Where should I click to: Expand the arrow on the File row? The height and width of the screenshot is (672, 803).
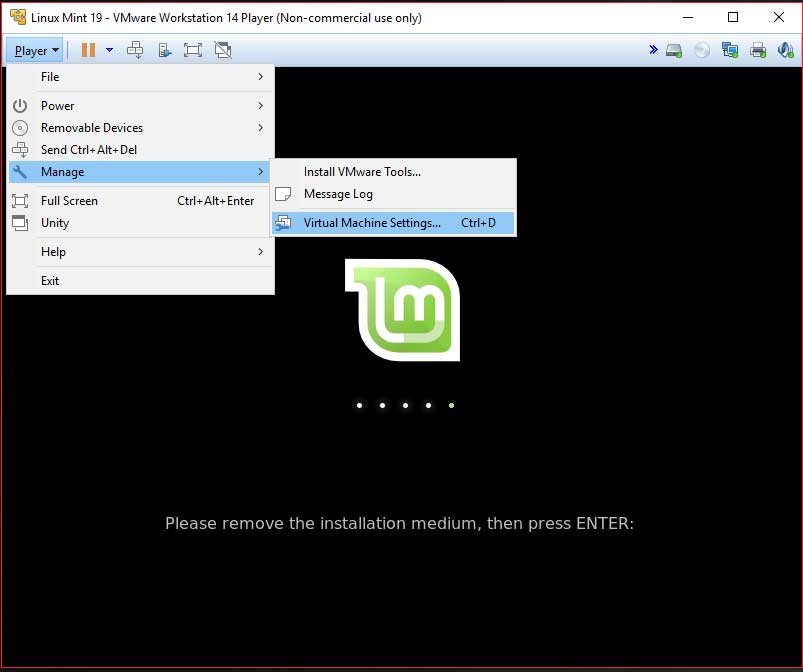tap(261, 77)
